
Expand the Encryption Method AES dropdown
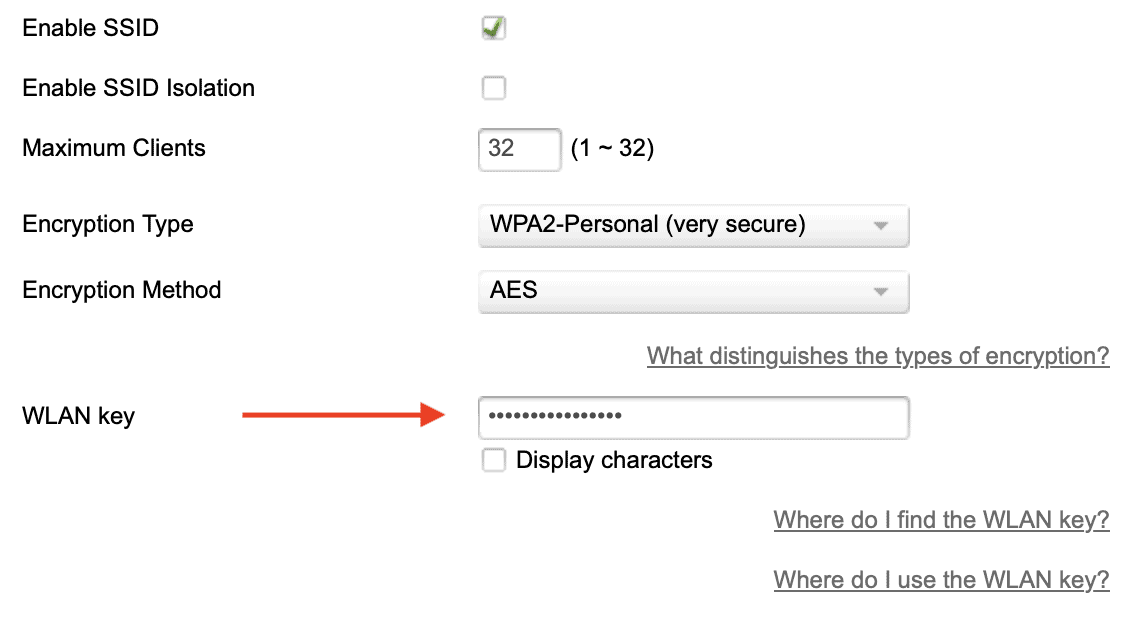[x=693, y=291]
